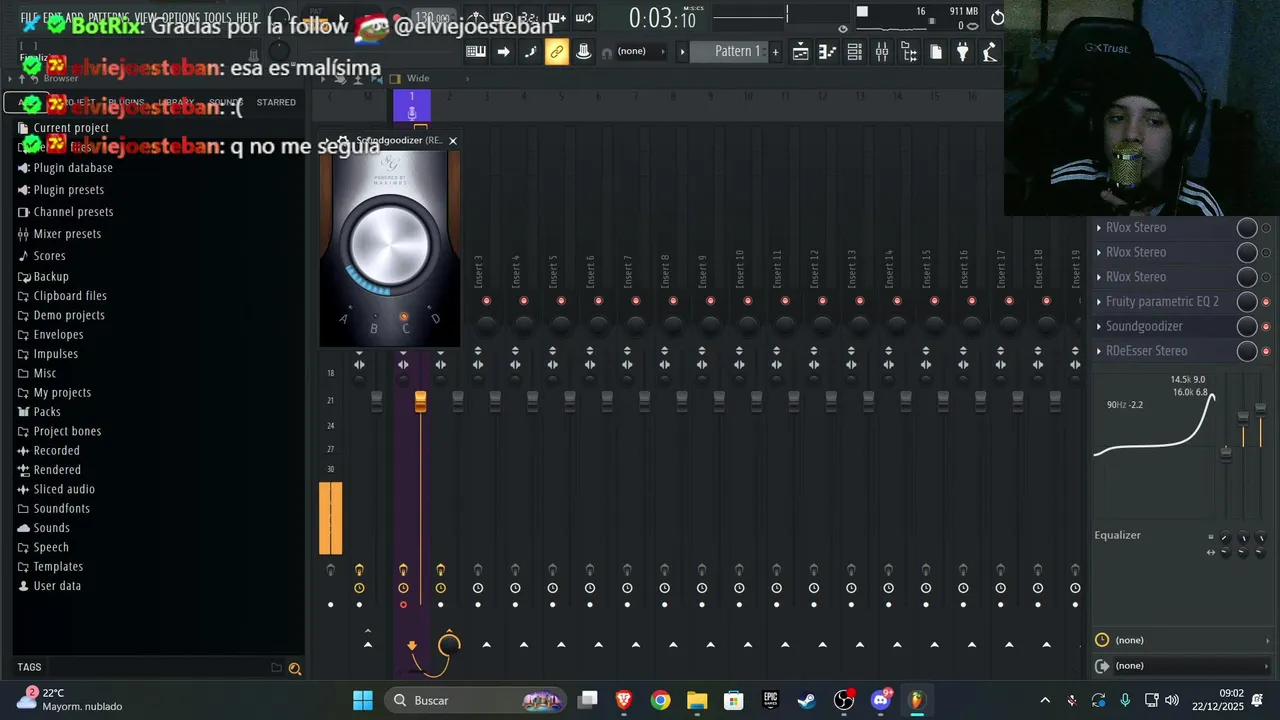Toggle RDeEsser Stereo slot enable LED
This screenshot has width=1280, height=720.
point(1266,351)
